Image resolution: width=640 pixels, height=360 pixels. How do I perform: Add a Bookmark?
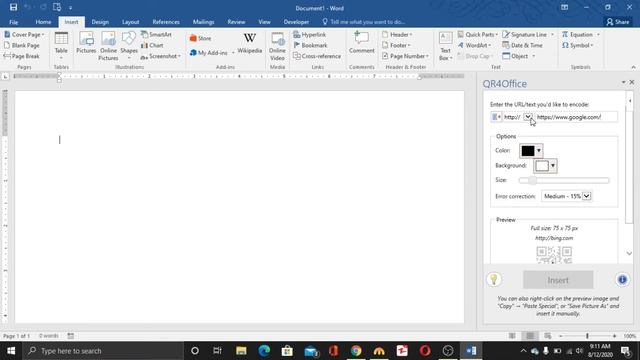click(x=310, y=45)
